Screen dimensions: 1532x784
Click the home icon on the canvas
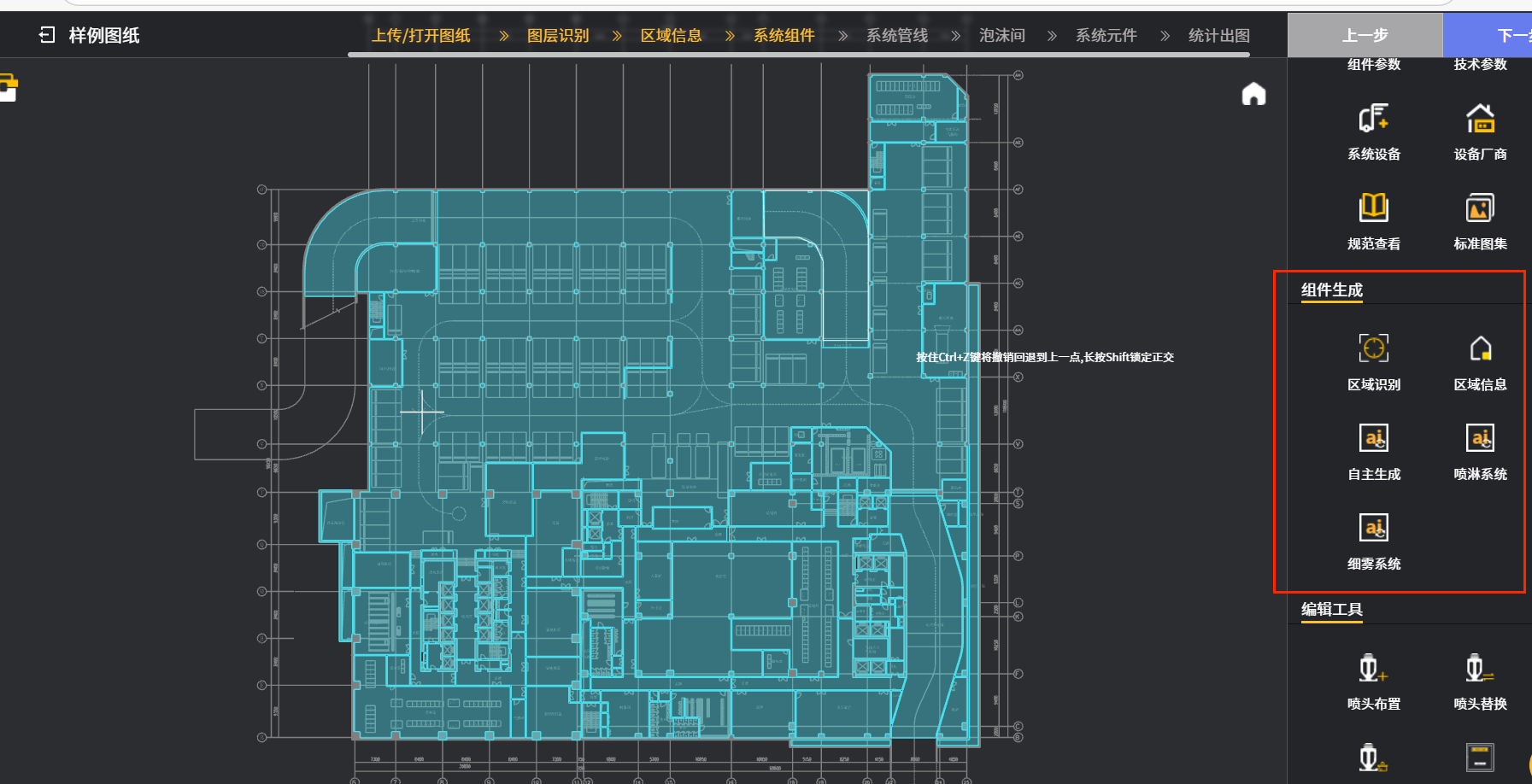1253,94
